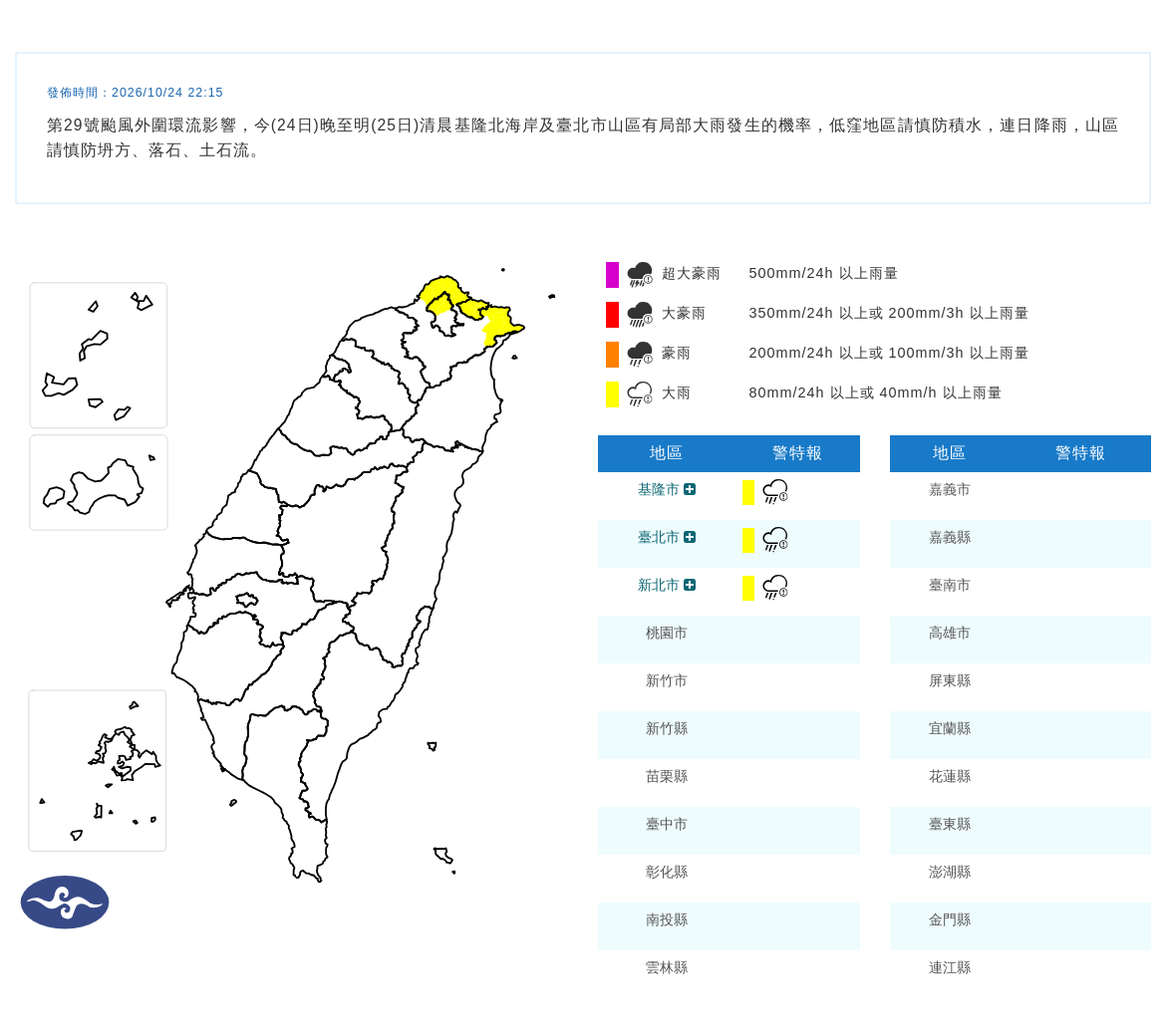
Task: Click the extremely torrential rain cloud icon in legend
Action: [x=640, y=274]
